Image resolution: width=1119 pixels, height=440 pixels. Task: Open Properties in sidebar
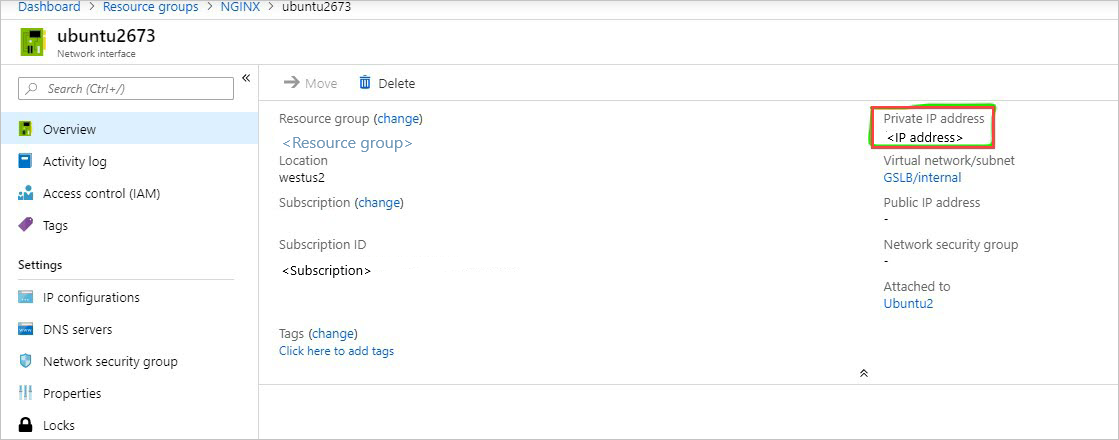tap(129, 393)
